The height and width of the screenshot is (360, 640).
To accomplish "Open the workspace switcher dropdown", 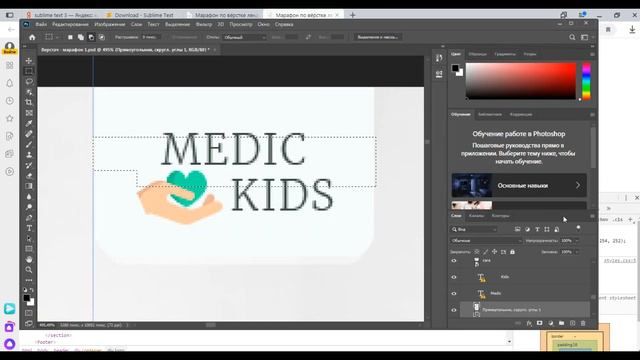I will pyautogui.click(x=586, y=37).
